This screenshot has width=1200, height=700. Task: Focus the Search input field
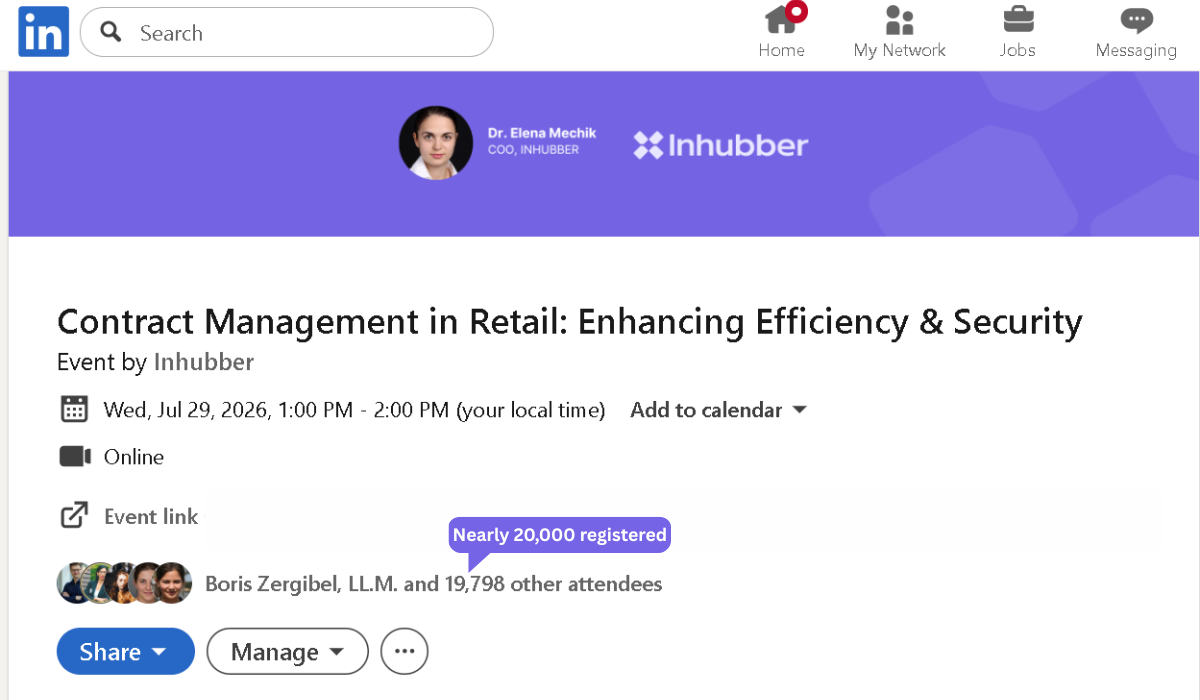click(287, 32)
